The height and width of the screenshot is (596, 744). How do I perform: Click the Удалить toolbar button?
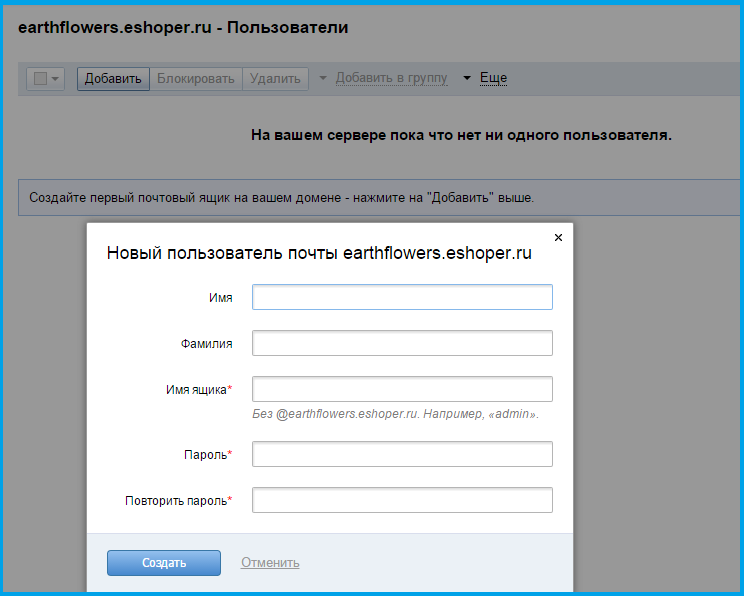[275, 78]
